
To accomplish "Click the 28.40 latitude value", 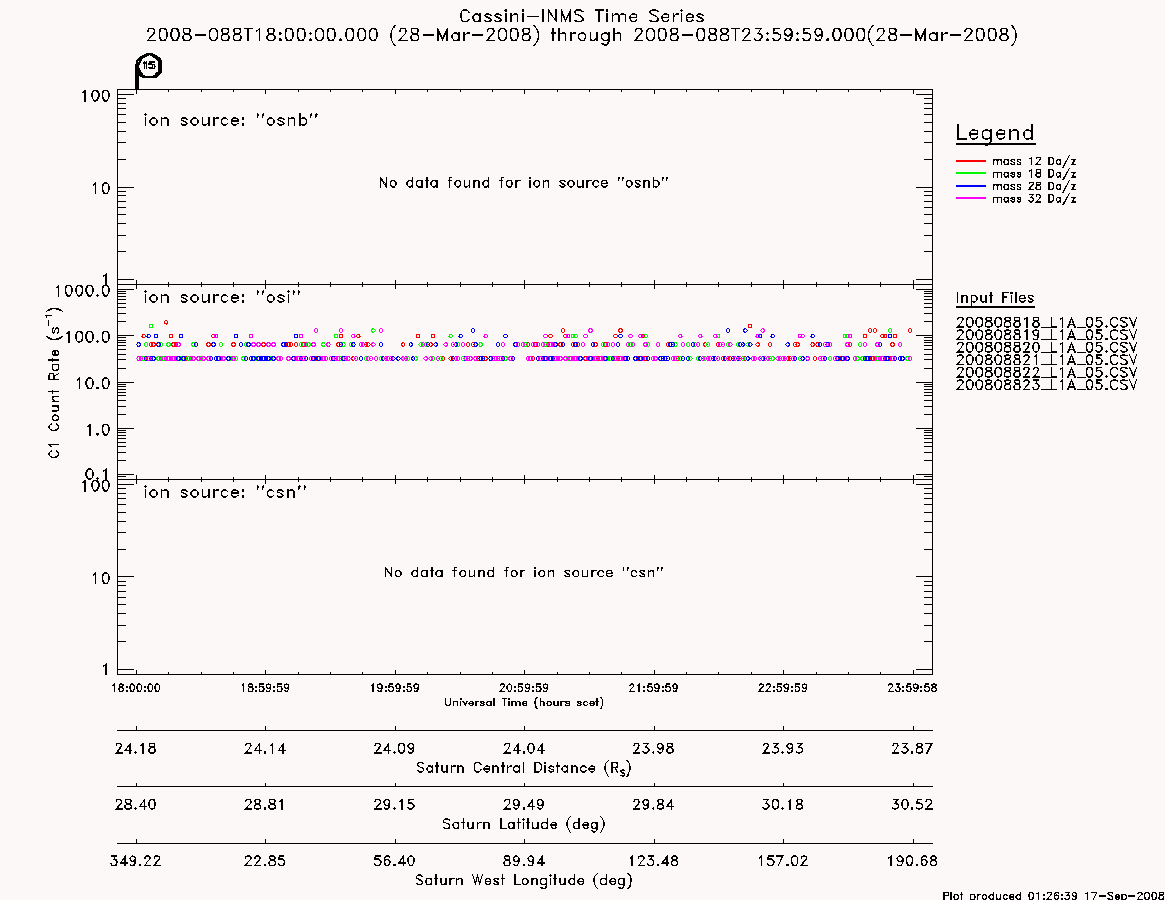I will coord(136,805).
